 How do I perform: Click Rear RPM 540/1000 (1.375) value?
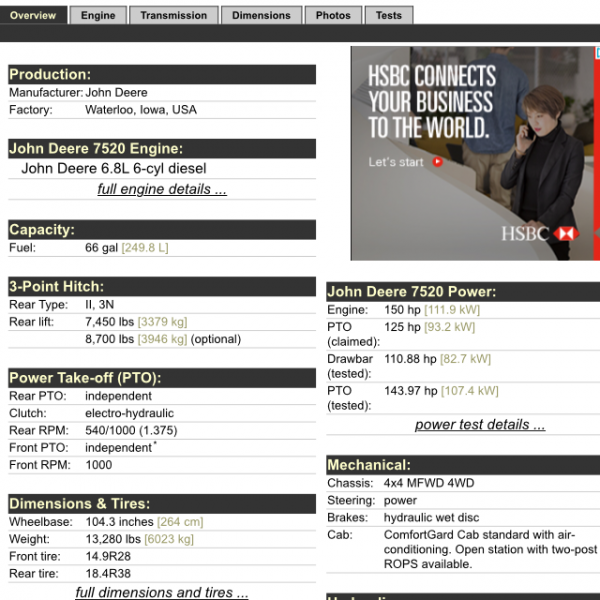(x=131, y=430)
